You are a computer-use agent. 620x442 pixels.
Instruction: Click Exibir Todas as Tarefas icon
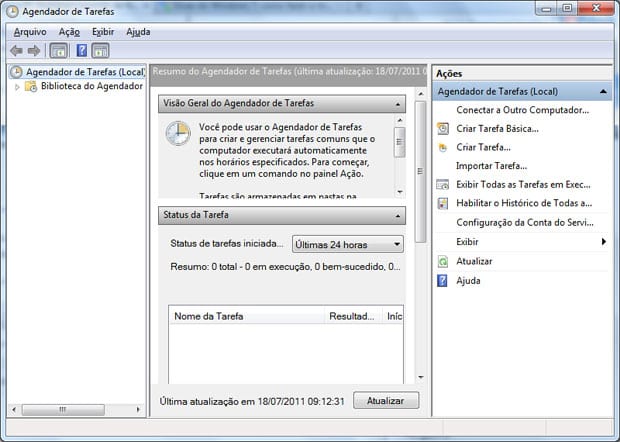443,185
